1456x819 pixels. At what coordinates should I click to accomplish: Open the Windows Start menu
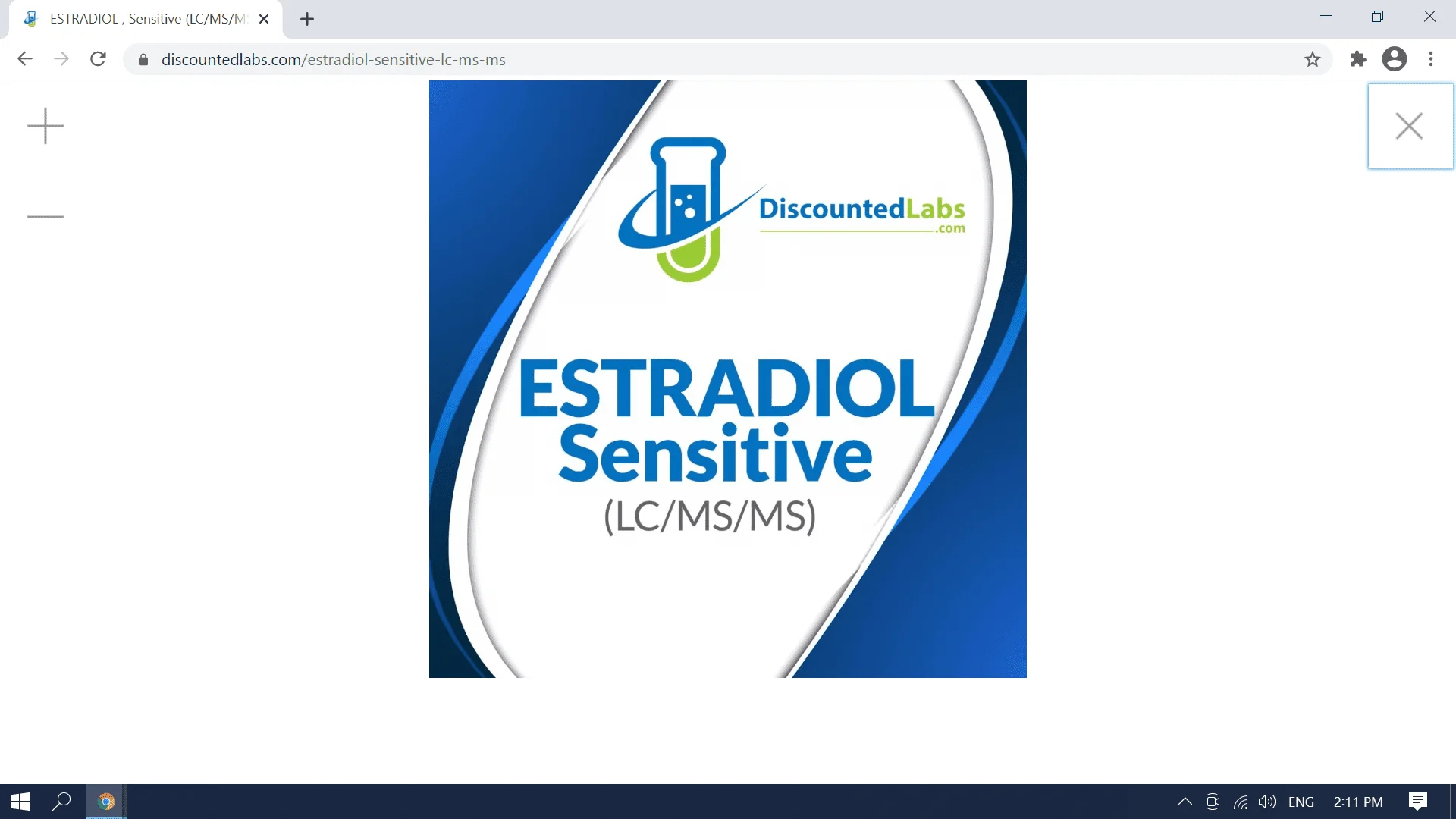20,802
